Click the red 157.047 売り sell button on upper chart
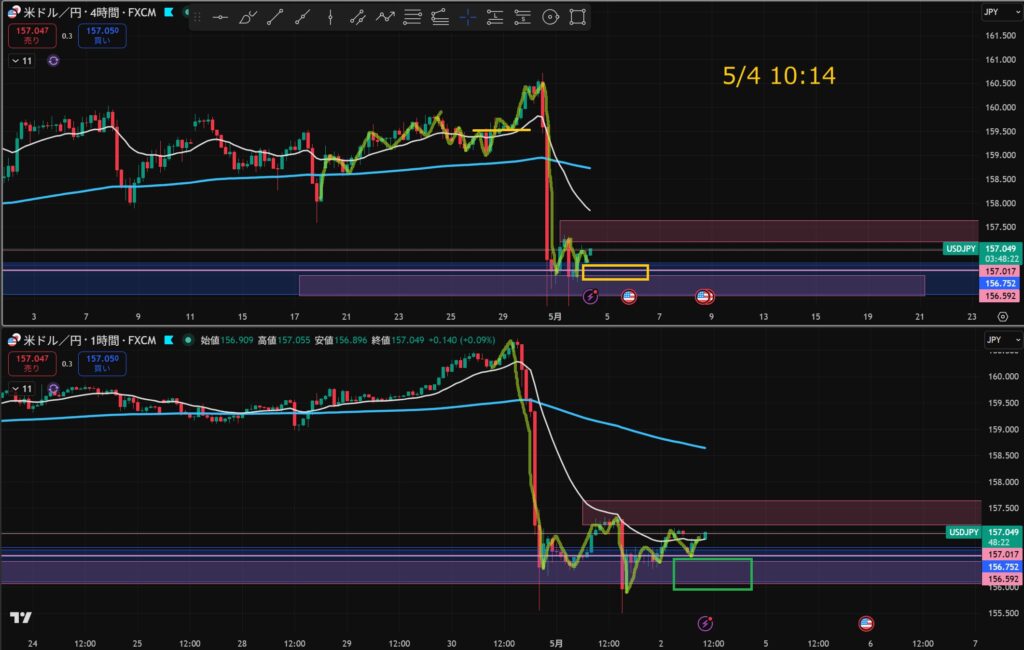This screenshot has width=1024, height=650. pos(32,35)
